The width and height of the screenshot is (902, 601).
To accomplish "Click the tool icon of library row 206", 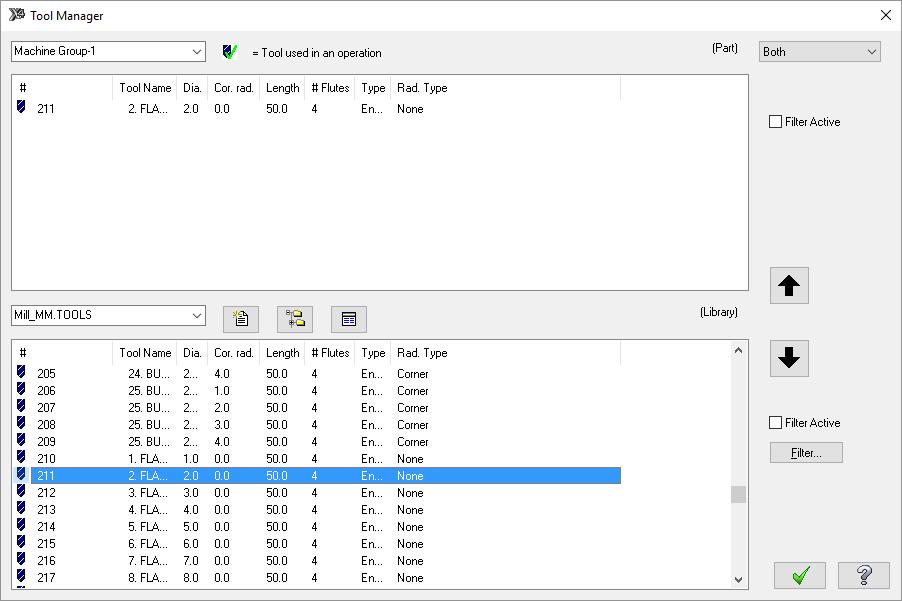I will pyautogui.click(x=21, y=389).
